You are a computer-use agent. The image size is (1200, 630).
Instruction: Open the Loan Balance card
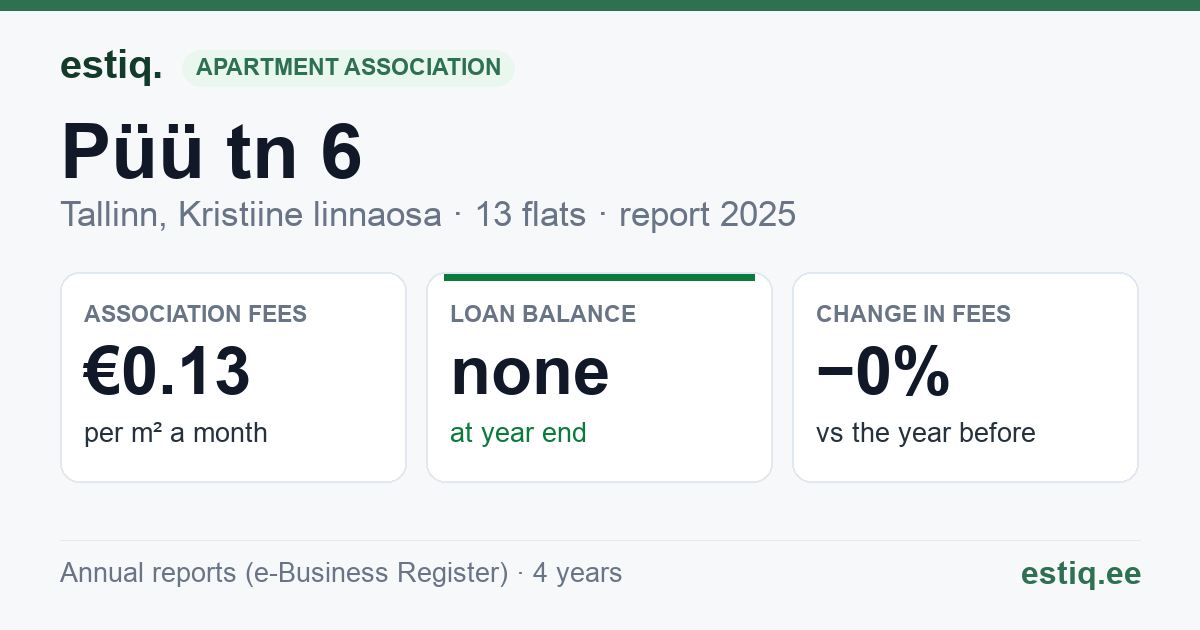tap(599, 377)
